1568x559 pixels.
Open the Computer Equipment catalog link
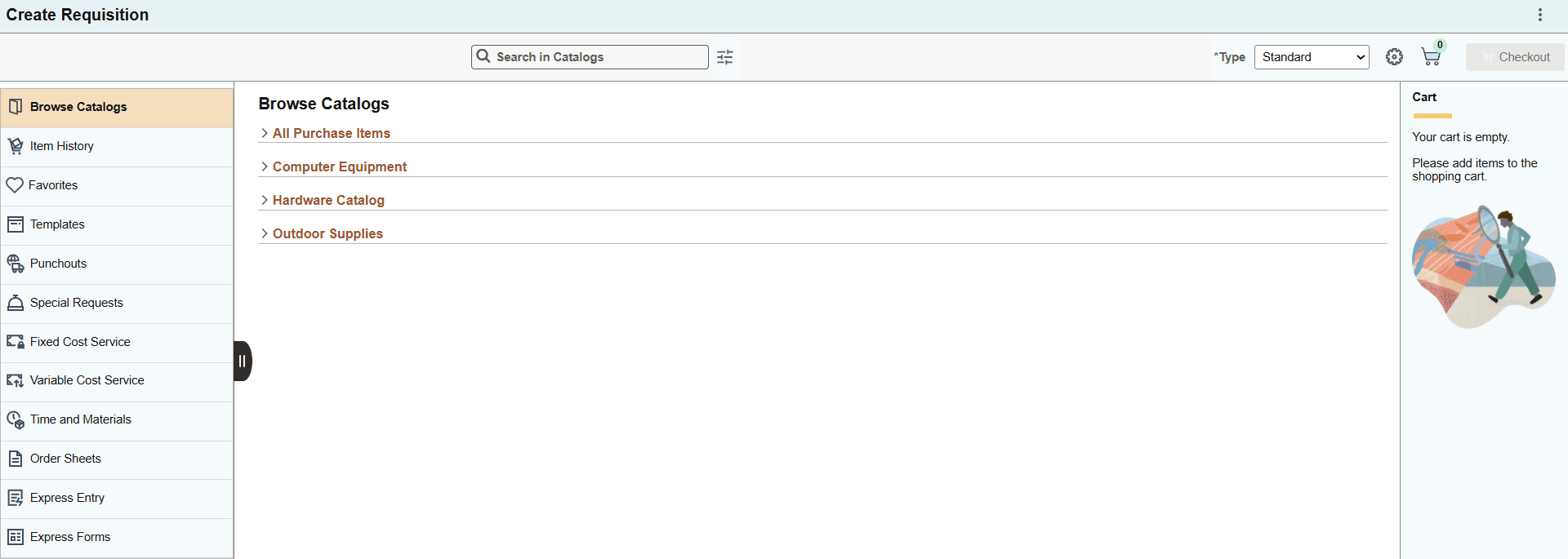(340, 166)
